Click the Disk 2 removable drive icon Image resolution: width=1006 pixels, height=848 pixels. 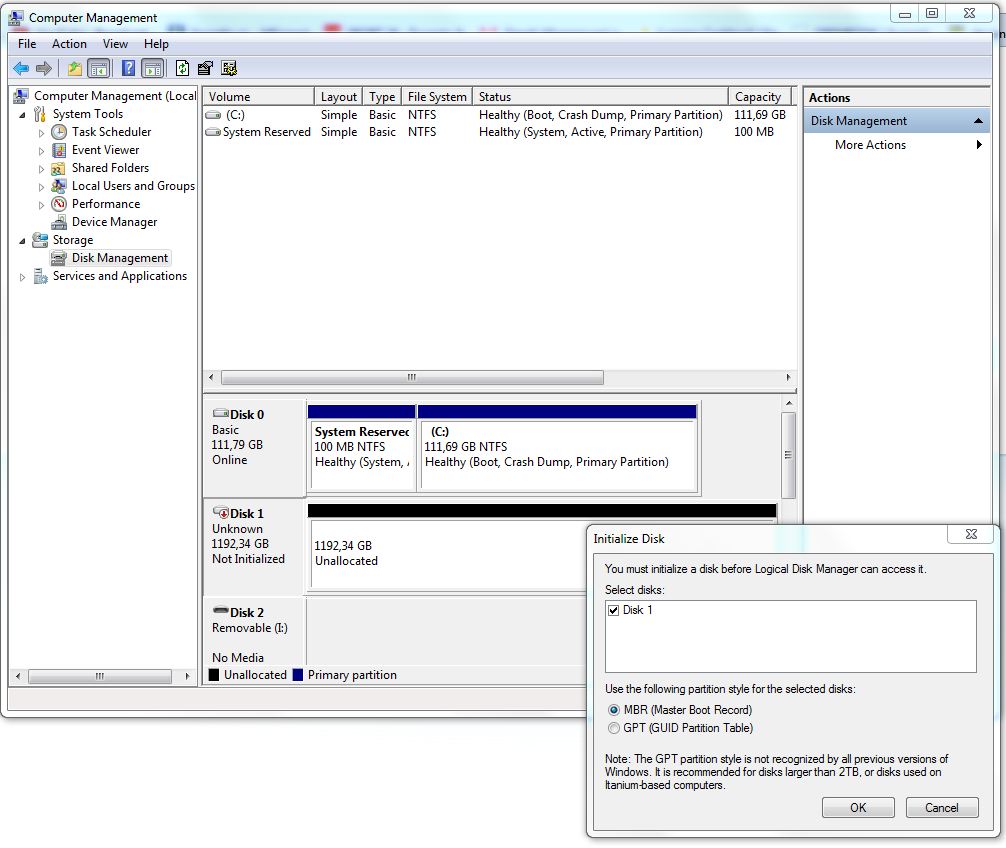click(221, 611)
